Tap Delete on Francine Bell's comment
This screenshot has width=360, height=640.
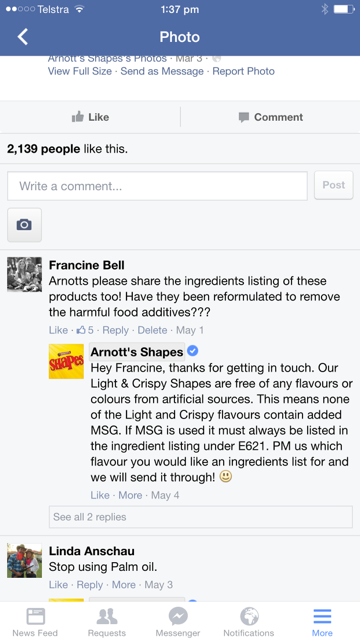click(x=152, y=330)
